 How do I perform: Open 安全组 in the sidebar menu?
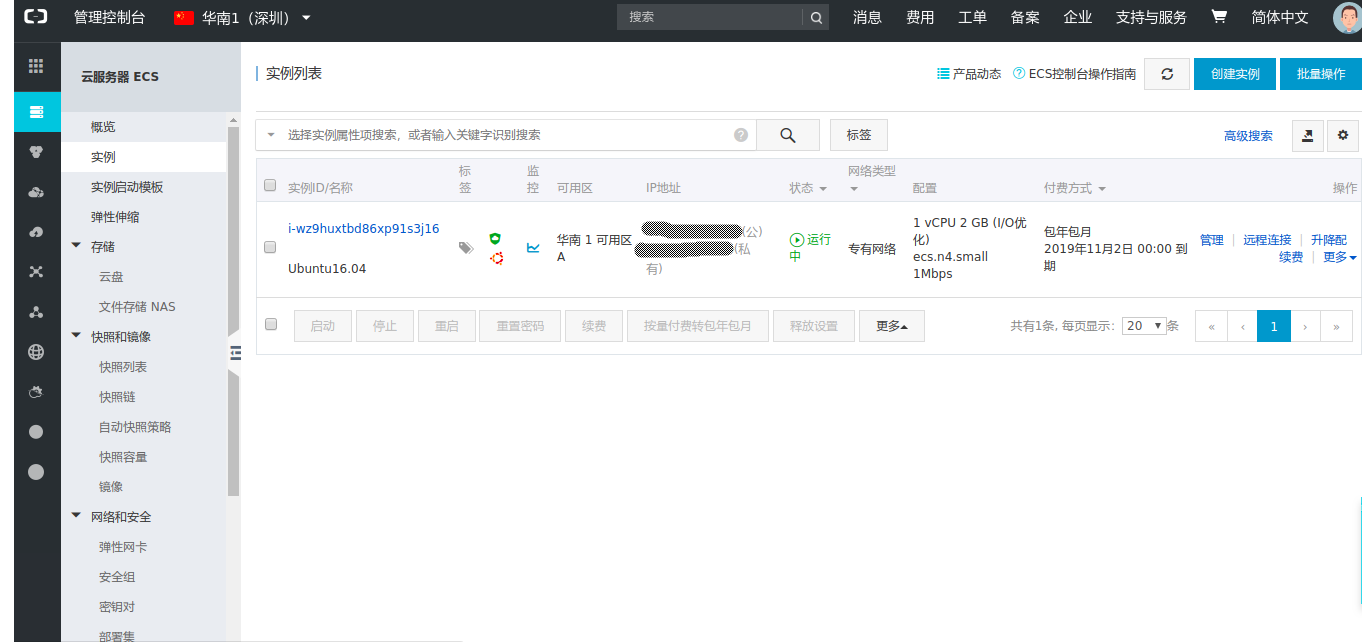(117, 577)
